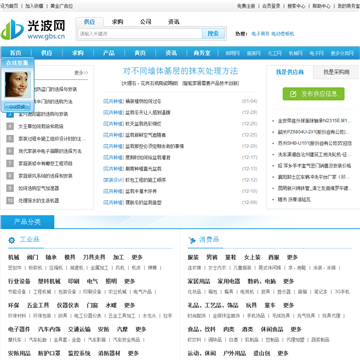Open 产品 in the blue navigation bar

109,53
